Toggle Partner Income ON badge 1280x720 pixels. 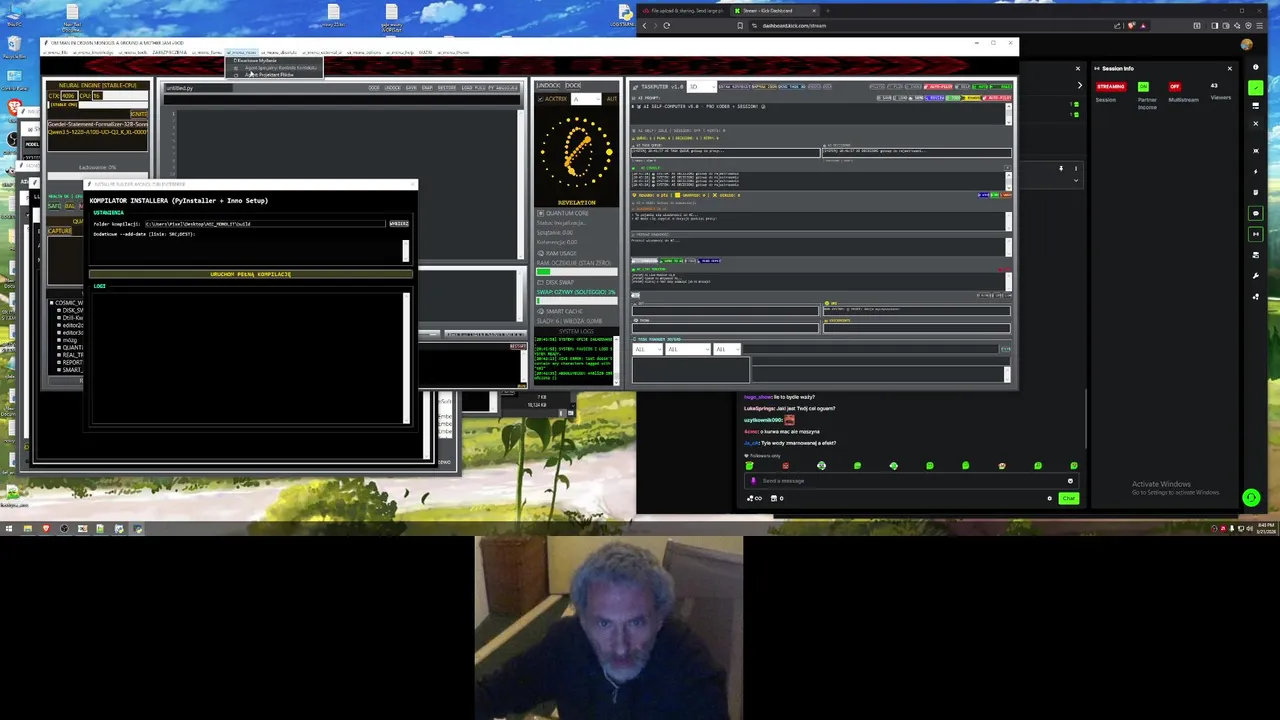(x=1143, y=87)
